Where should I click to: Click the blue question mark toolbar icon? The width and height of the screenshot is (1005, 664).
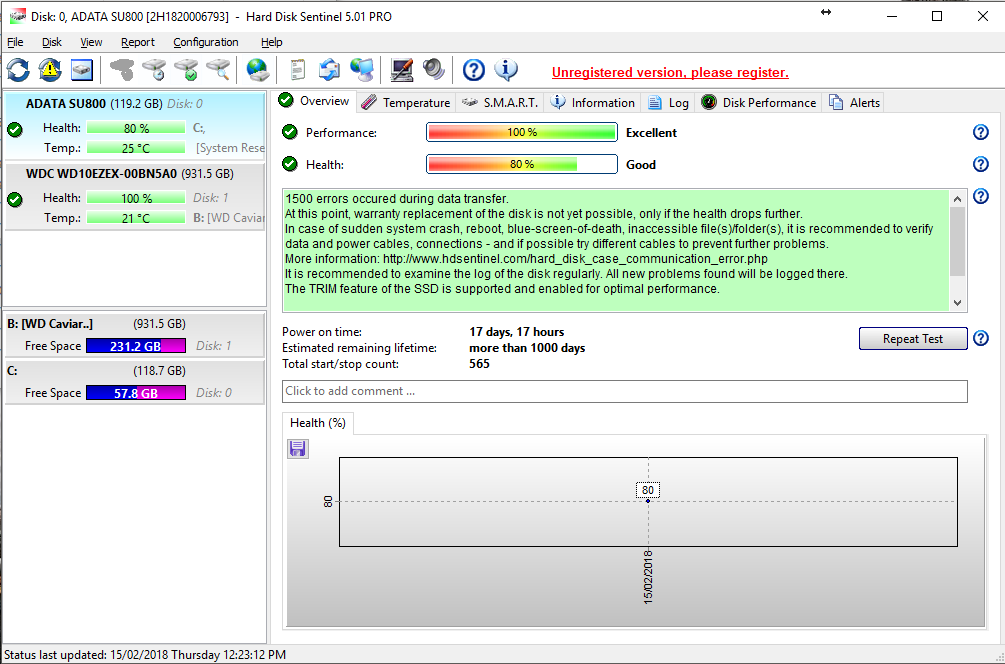click(474, 70)
